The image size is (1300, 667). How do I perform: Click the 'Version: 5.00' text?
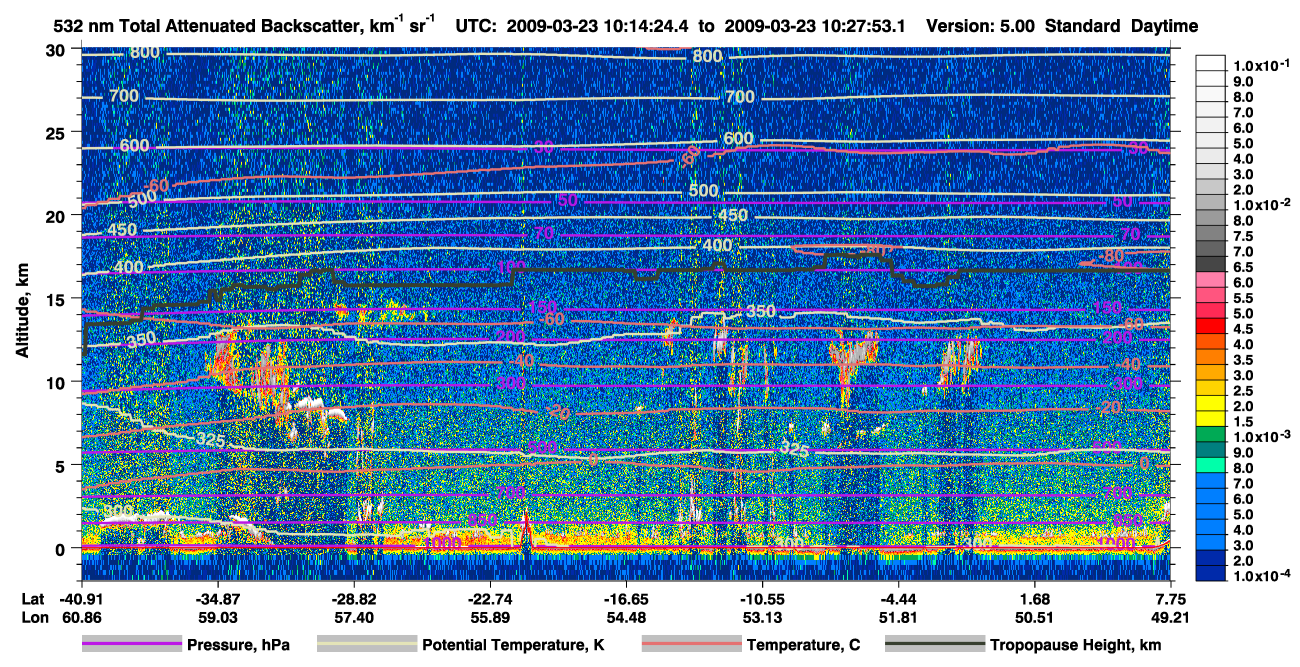pyautogui.click(x=982, y=27)
